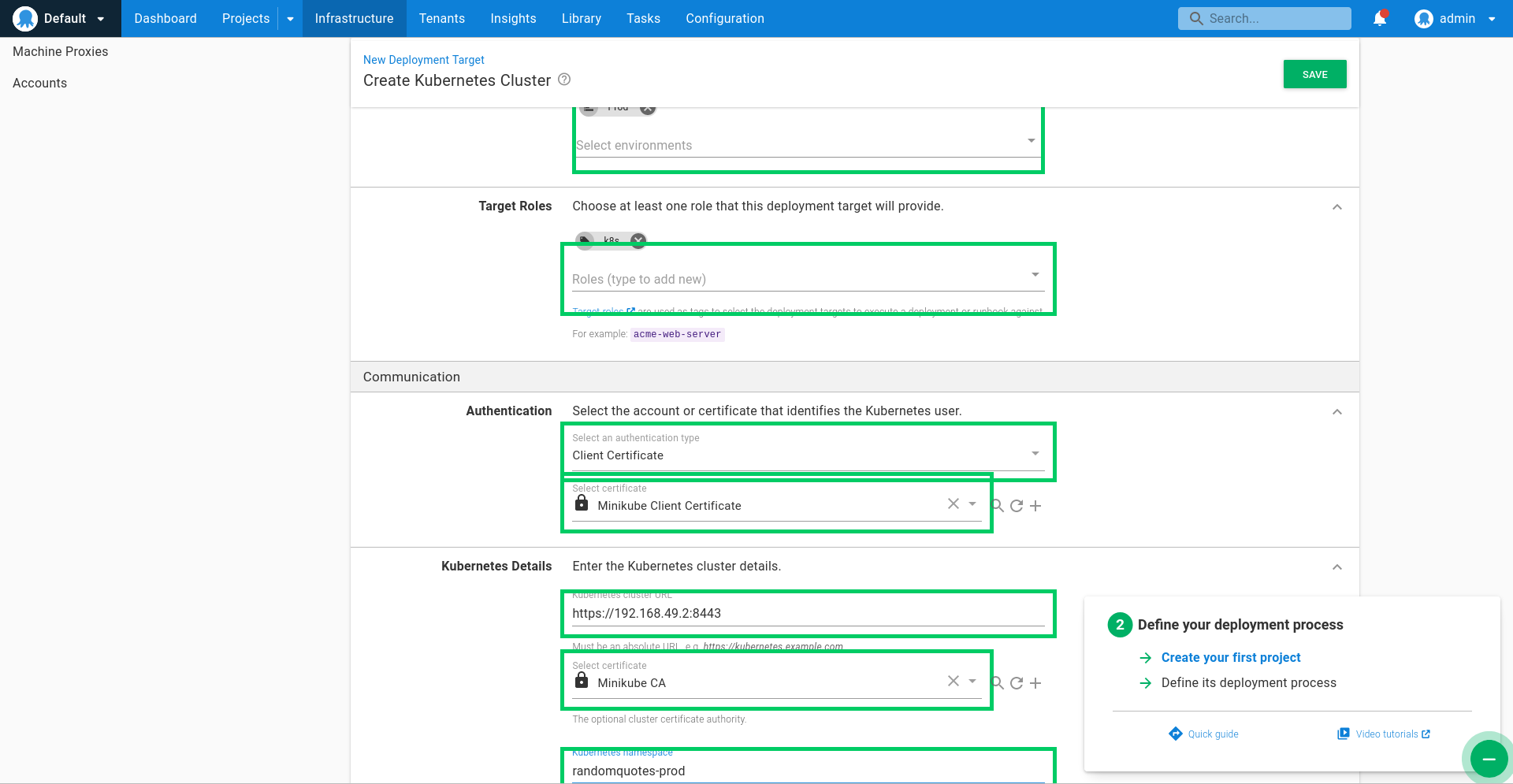Click the Quick guide icon
Viewport: 1513px width, 784px height.
(x=1176, y=734)
